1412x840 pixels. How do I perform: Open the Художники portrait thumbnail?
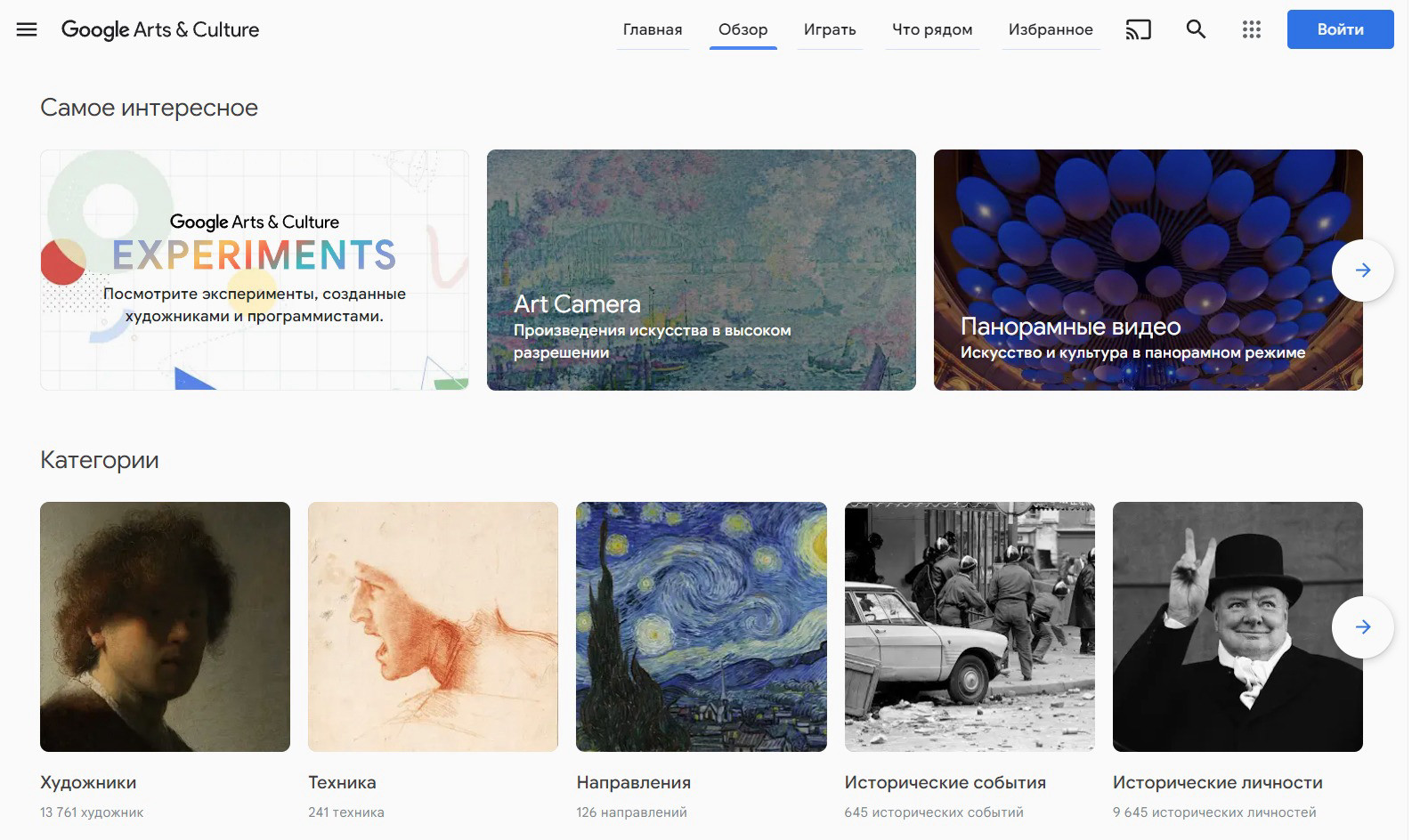click(165, 626)
